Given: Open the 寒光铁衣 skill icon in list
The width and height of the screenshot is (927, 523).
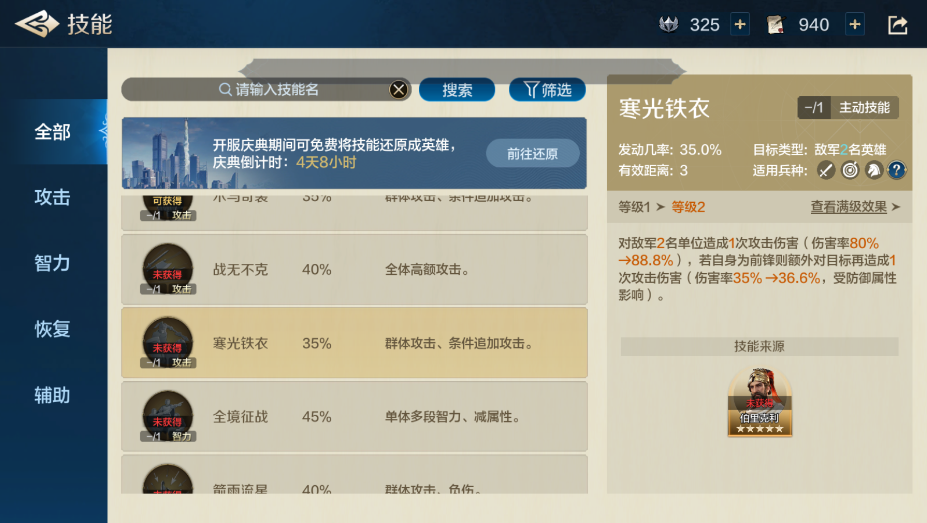Looking at the screenshot, I should pyautogui.click(x=168, y=343).
